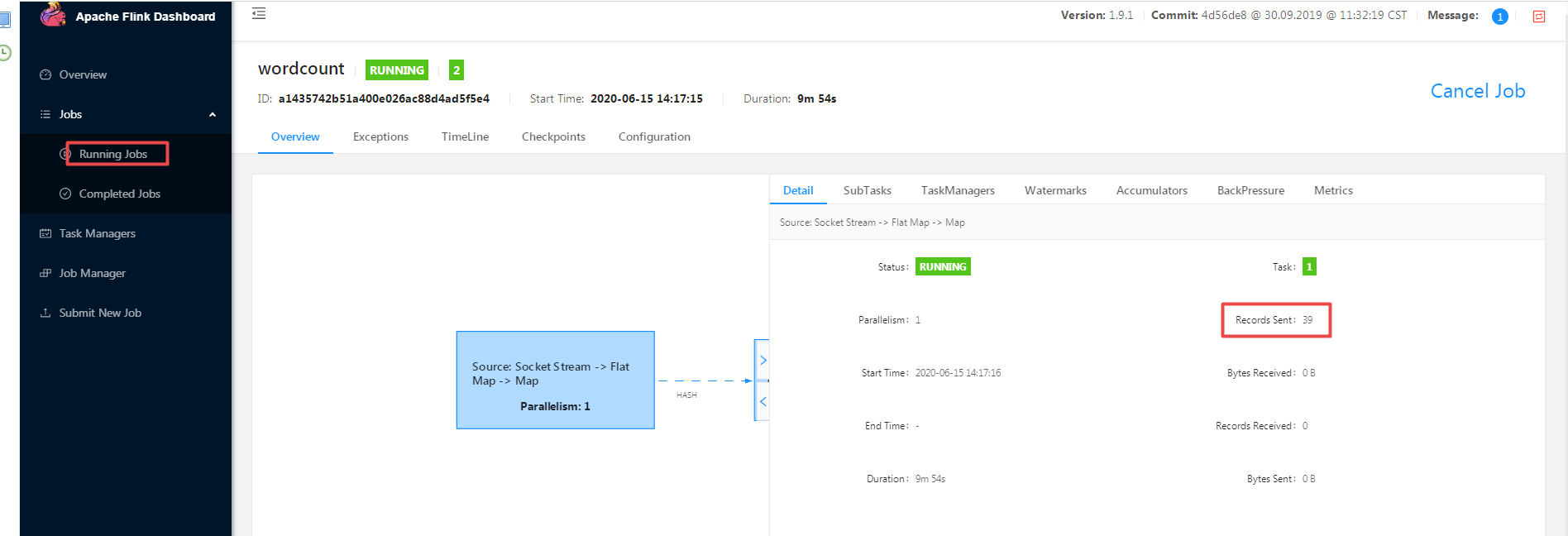Click the green task count badge 2
The height and width of the screenshot is (536, 1568).
pyautogui.click(x=457, y=70)
